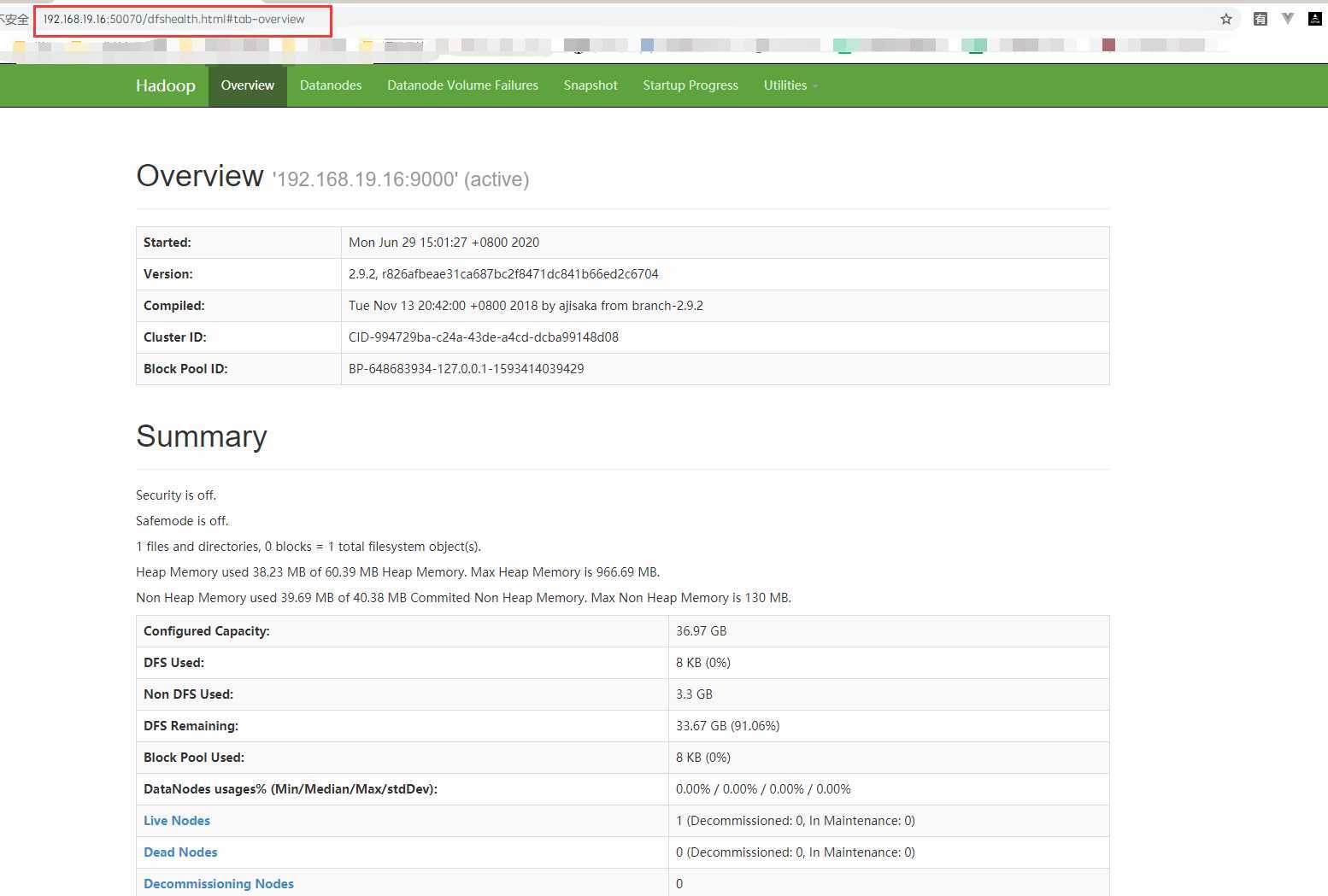
Task: Click the 'Security is off.' text
Action: [176, 495]
